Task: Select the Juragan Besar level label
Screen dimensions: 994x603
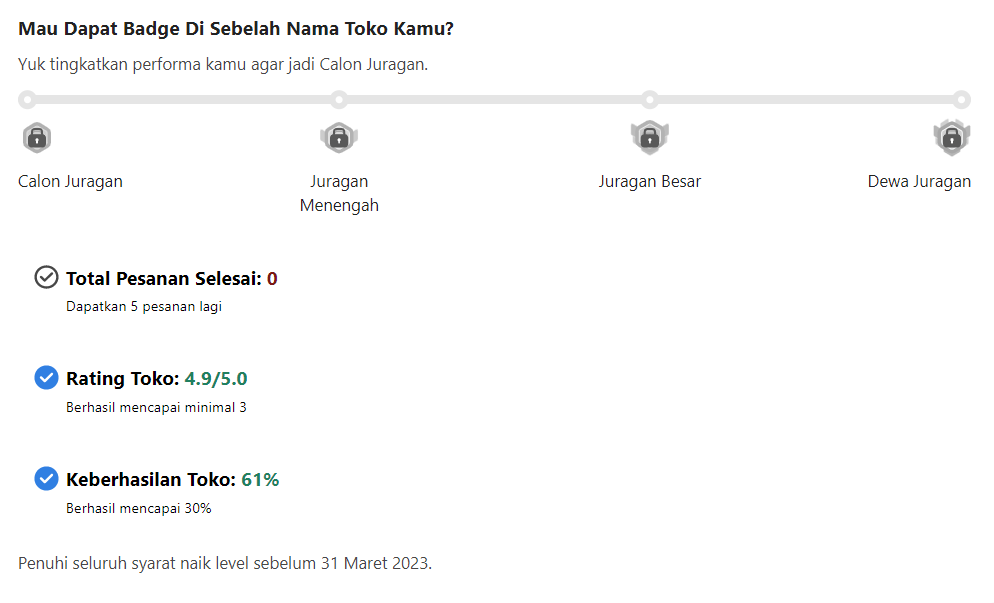Action: [x=650, y=181]
